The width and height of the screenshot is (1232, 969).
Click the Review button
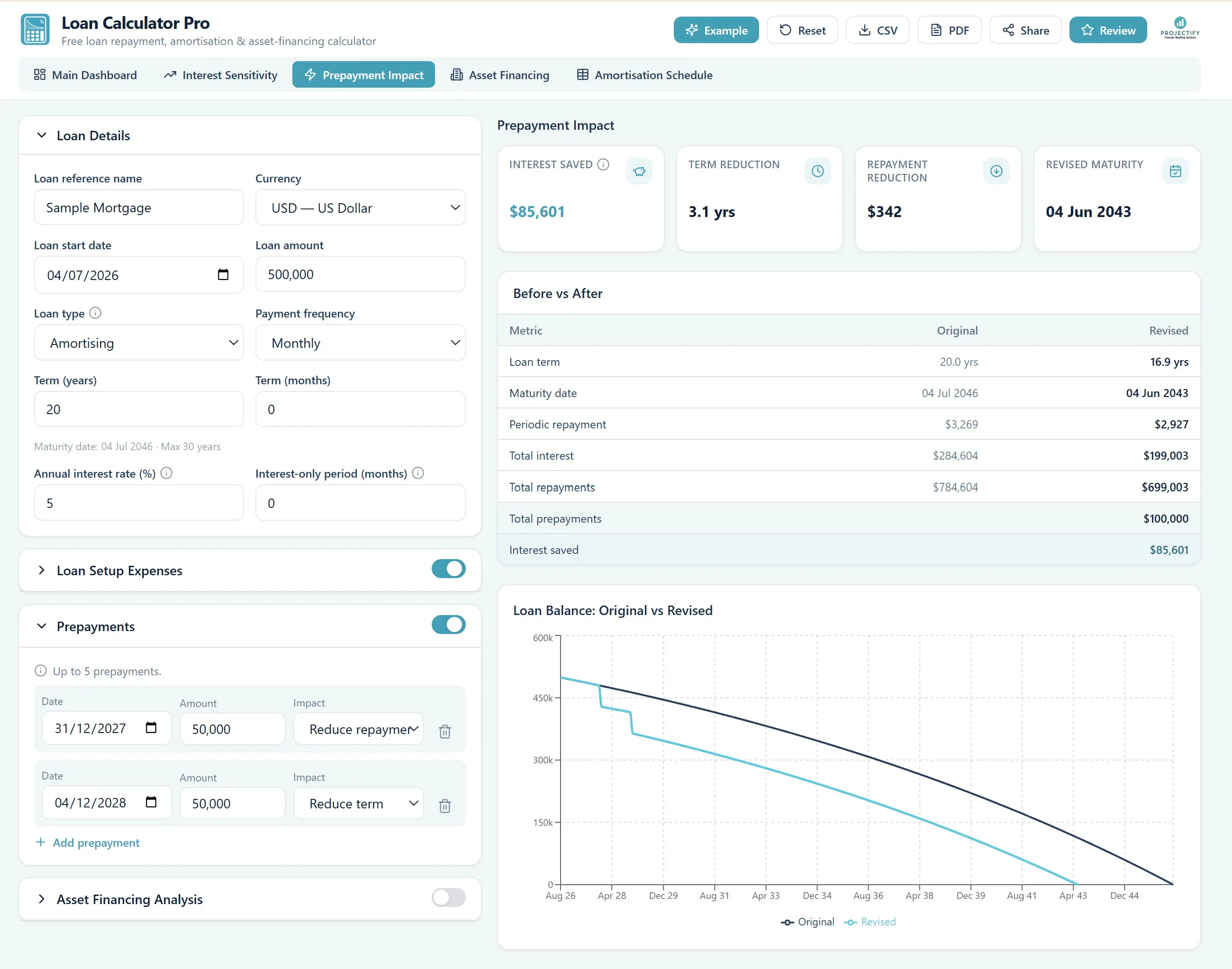pos(1108,30)
